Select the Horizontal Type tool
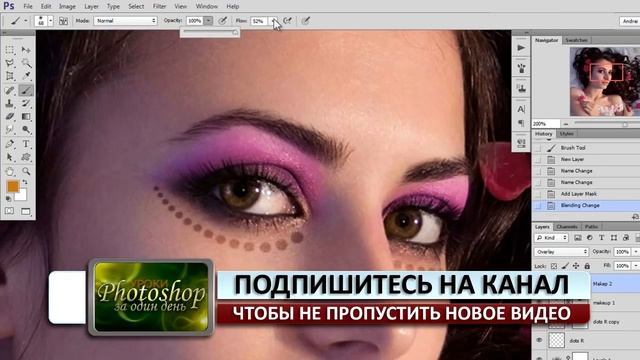 (x=26, y=144)
